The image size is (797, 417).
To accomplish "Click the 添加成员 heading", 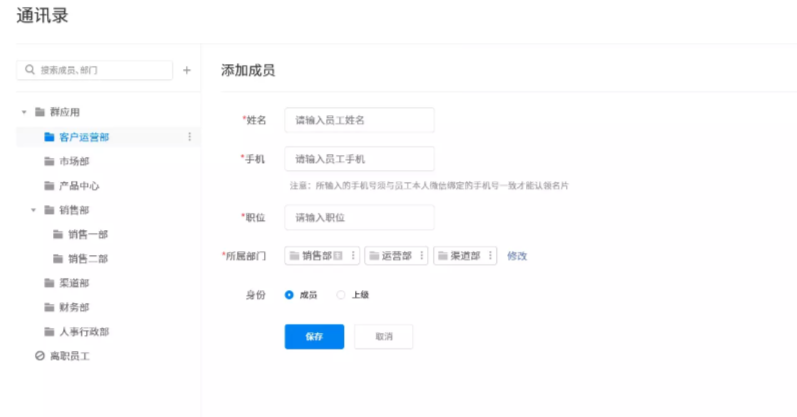I will click(248, 70).
